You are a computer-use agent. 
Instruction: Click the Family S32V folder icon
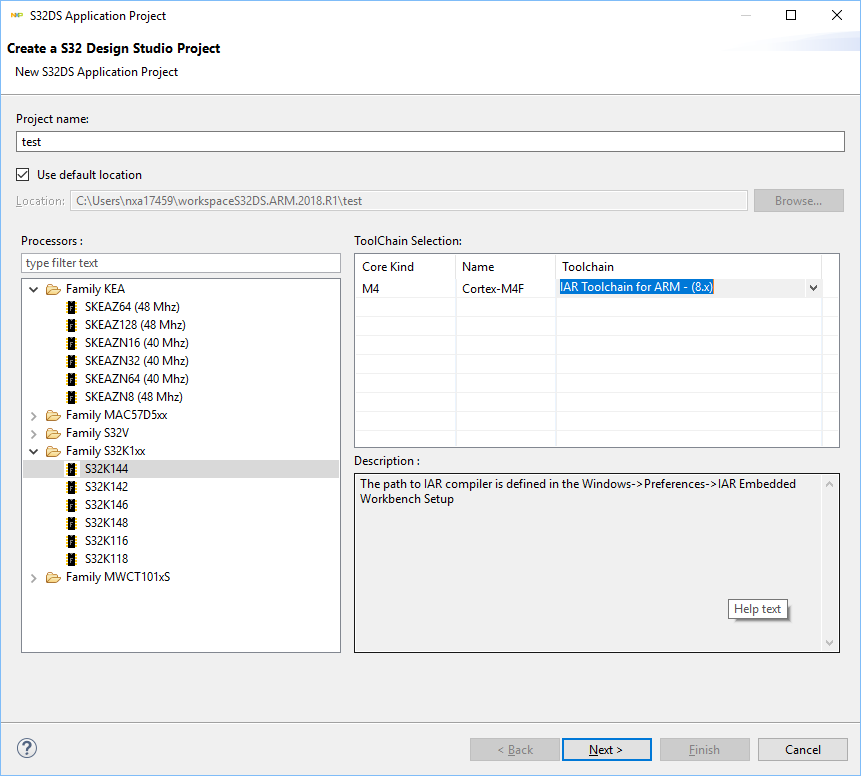pos(53,433)
